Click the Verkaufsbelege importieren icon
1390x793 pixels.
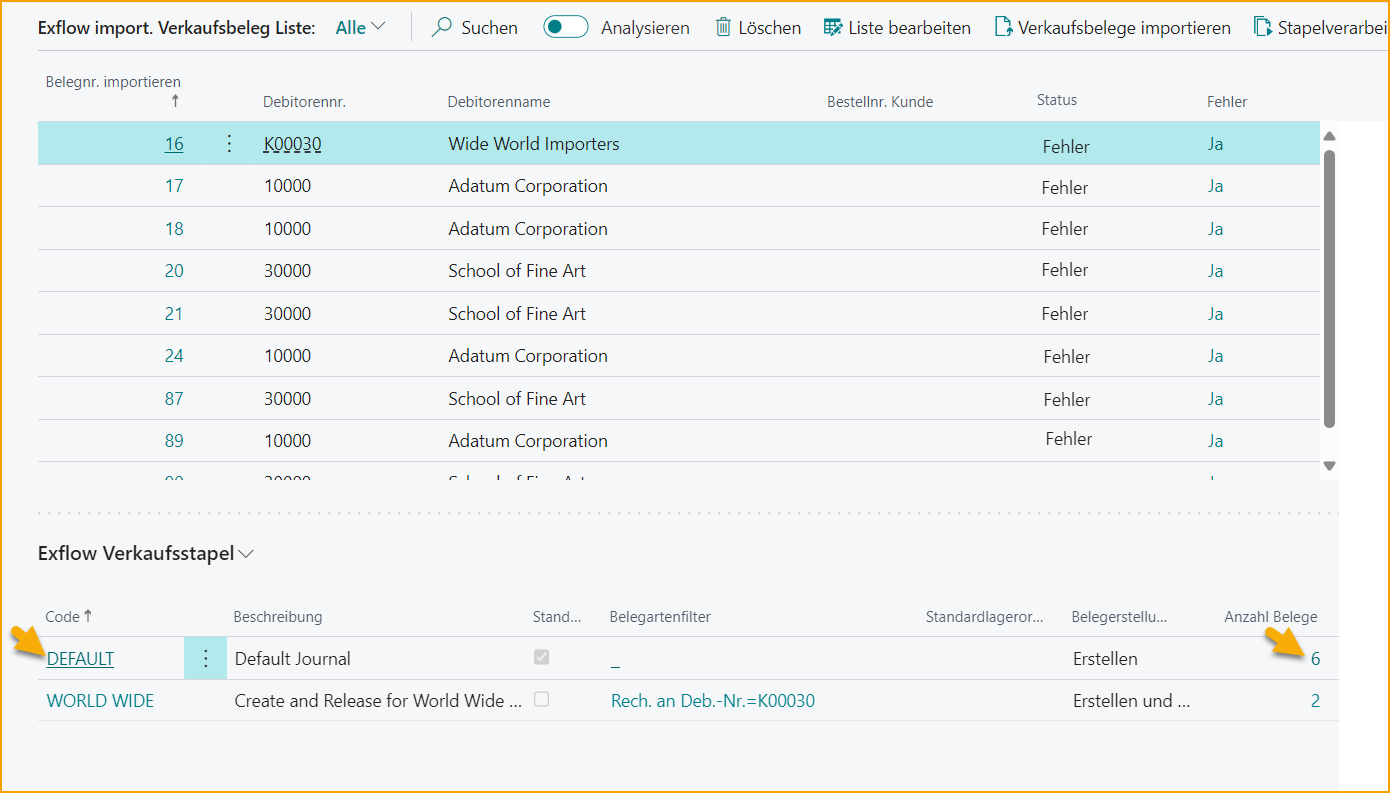(1002, 27)
